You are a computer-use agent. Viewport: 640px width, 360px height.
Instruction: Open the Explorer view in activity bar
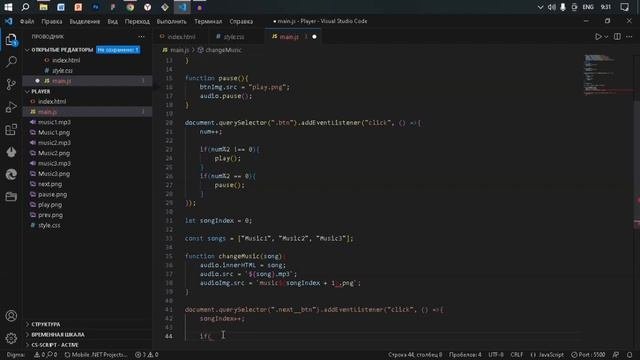click(11, 40)
